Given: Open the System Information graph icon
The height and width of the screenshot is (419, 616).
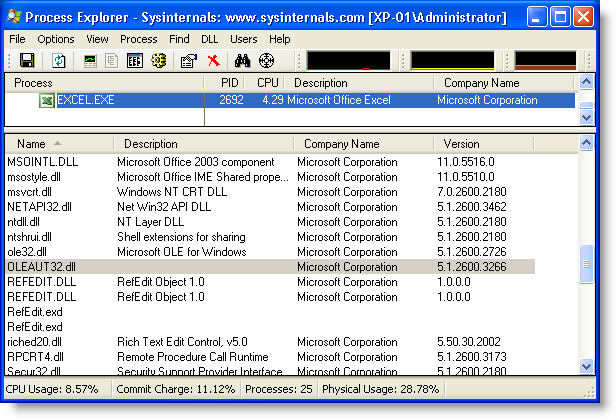Looking at the screenshot, I should [x=90, y=60].
